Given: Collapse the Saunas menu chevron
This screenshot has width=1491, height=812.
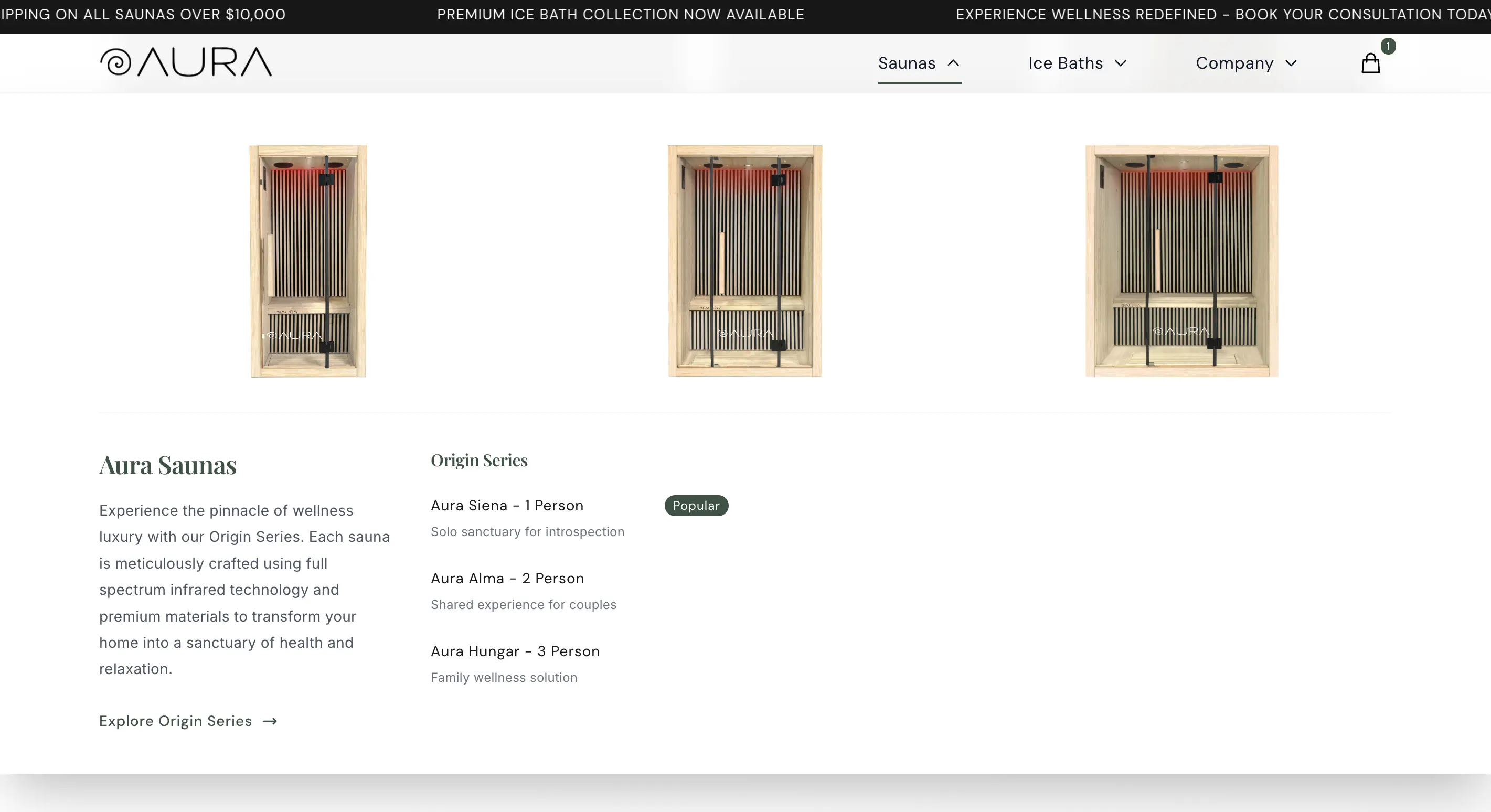Looking at the screenshot, I should pyautogui.click(x=953, y=63).
